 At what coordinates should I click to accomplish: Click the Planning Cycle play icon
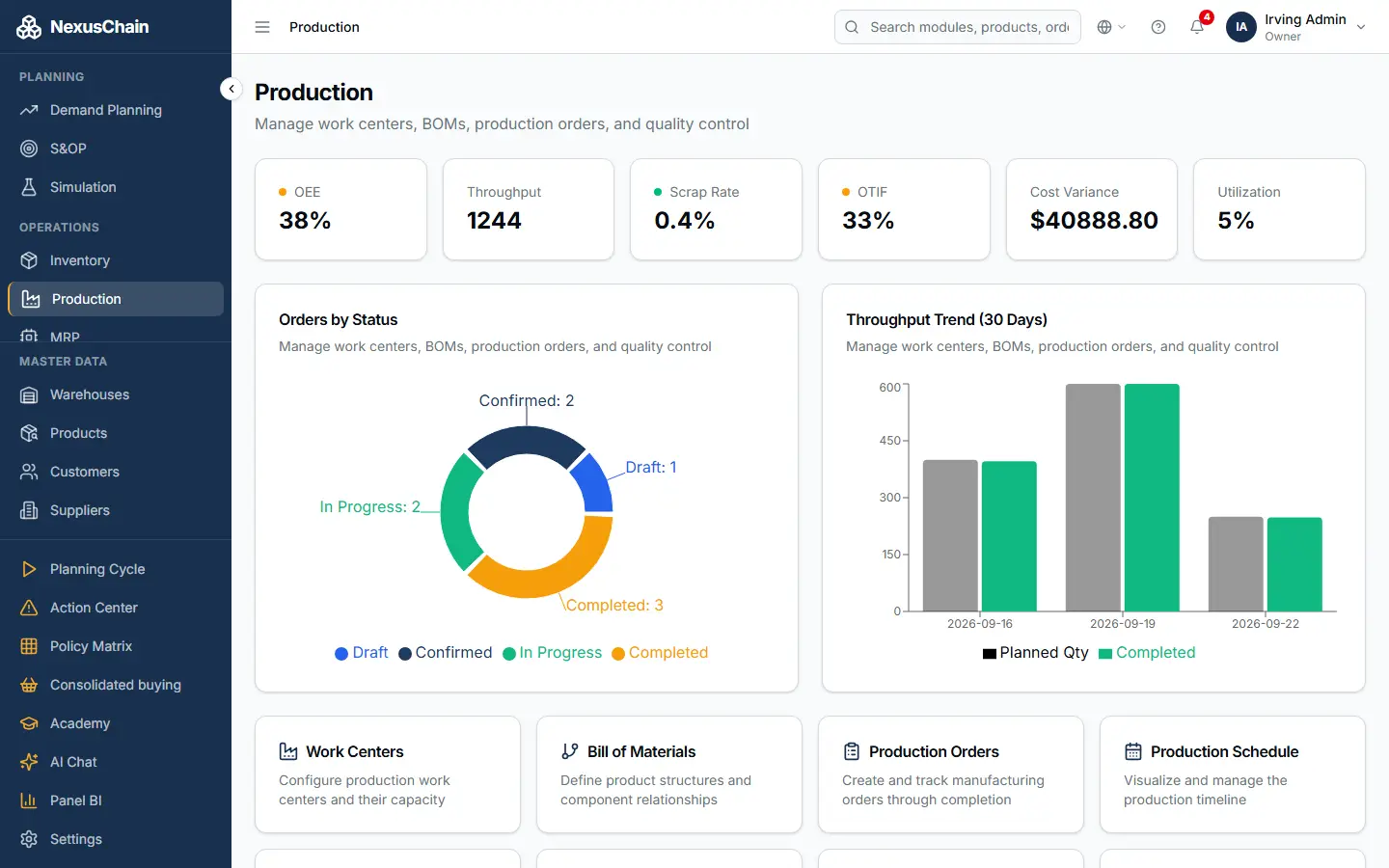[29, 569]
